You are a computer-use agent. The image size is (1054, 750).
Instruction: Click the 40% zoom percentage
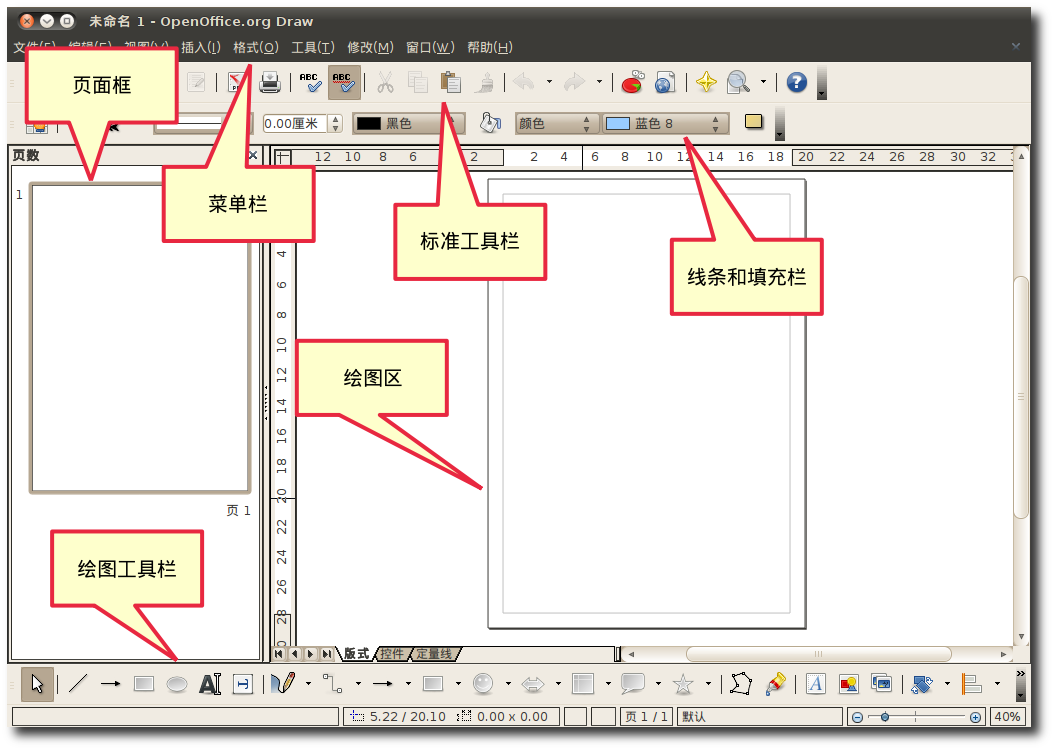(x=1007, y=716)
